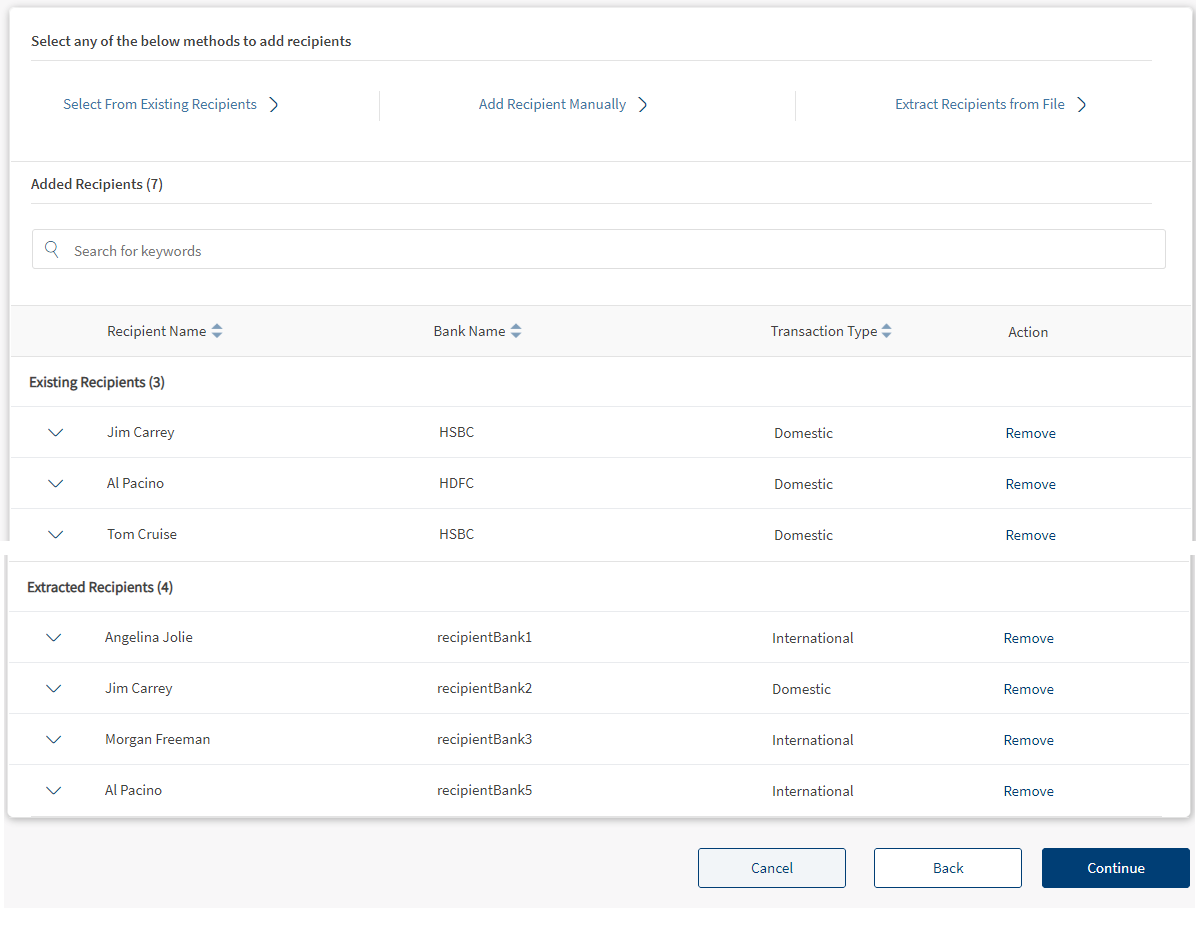Sort by Recipient Name column arrows
The width and height of the screenshot is (1196, 948).
point(217,331)
